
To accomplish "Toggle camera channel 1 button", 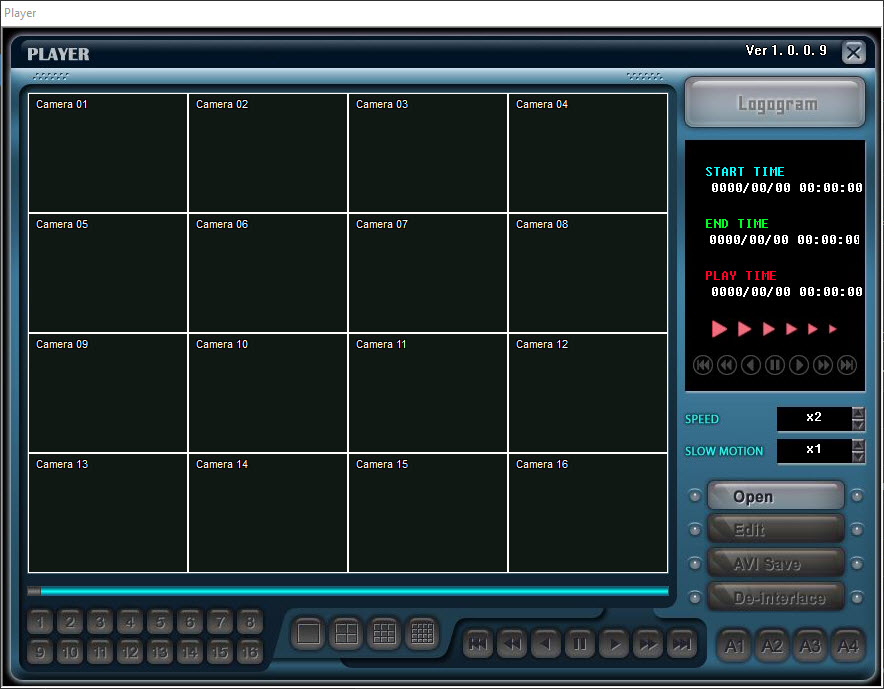I will [x=40, y=623].
